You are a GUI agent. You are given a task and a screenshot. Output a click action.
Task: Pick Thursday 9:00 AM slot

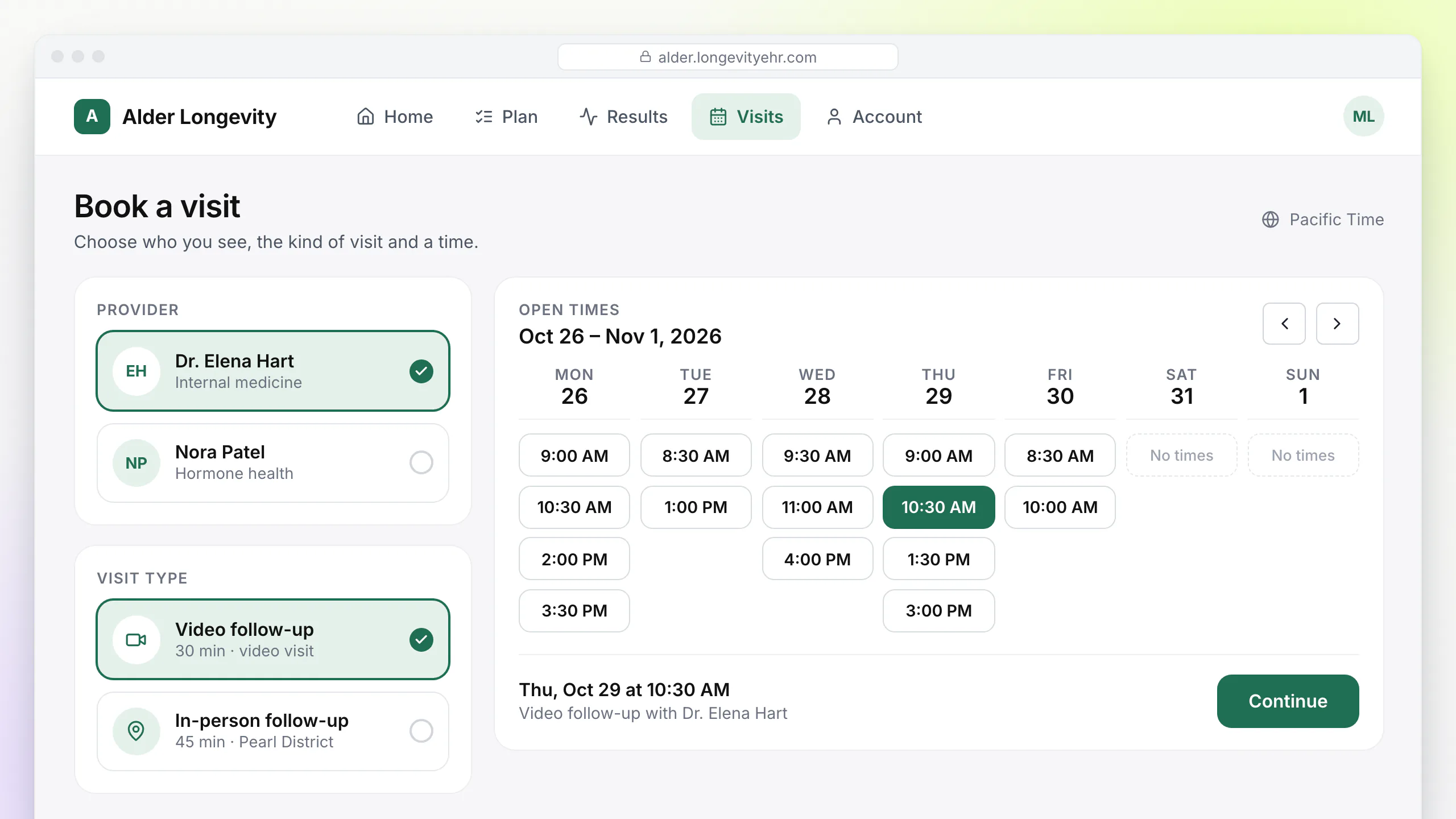coord(938,456)
